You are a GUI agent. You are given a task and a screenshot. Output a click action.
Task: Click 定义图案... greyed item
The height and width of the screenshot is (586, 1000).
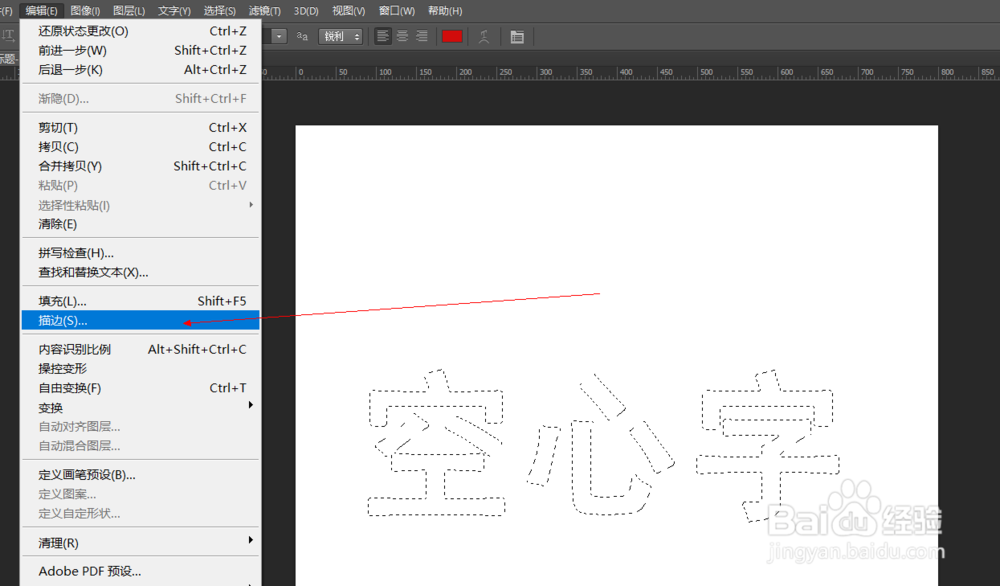pyautogui.click(x=140, y=494)
